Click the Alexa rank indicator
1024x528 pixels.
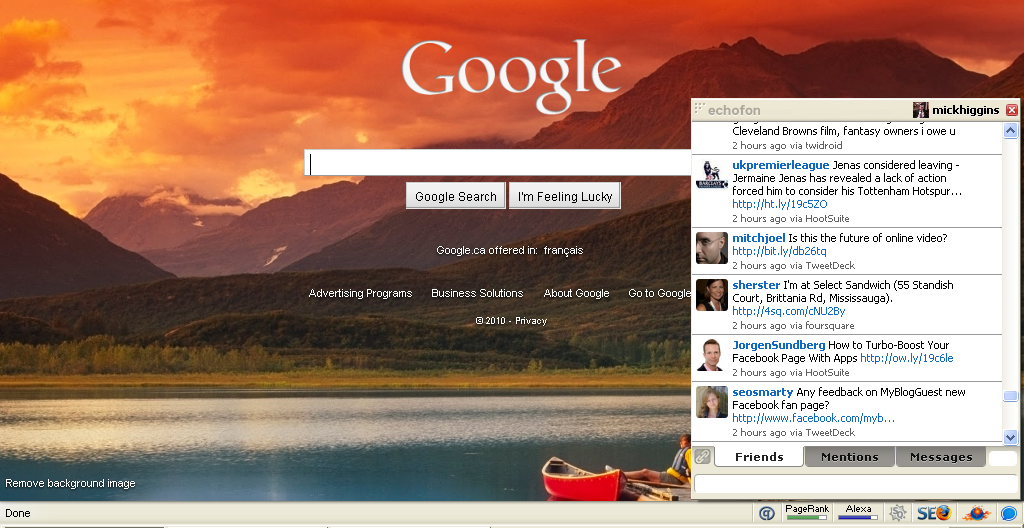click(858, 513)
